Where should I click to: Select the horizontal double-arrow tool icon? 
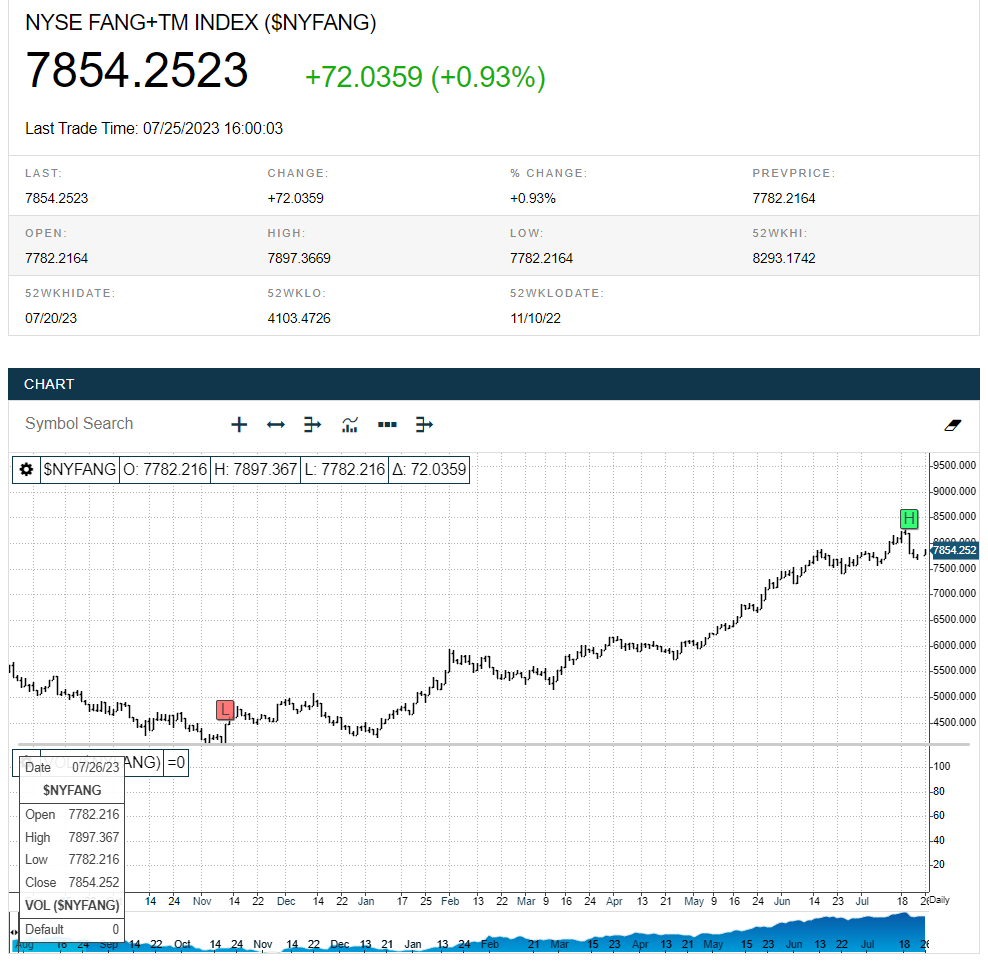click(275, 425)
